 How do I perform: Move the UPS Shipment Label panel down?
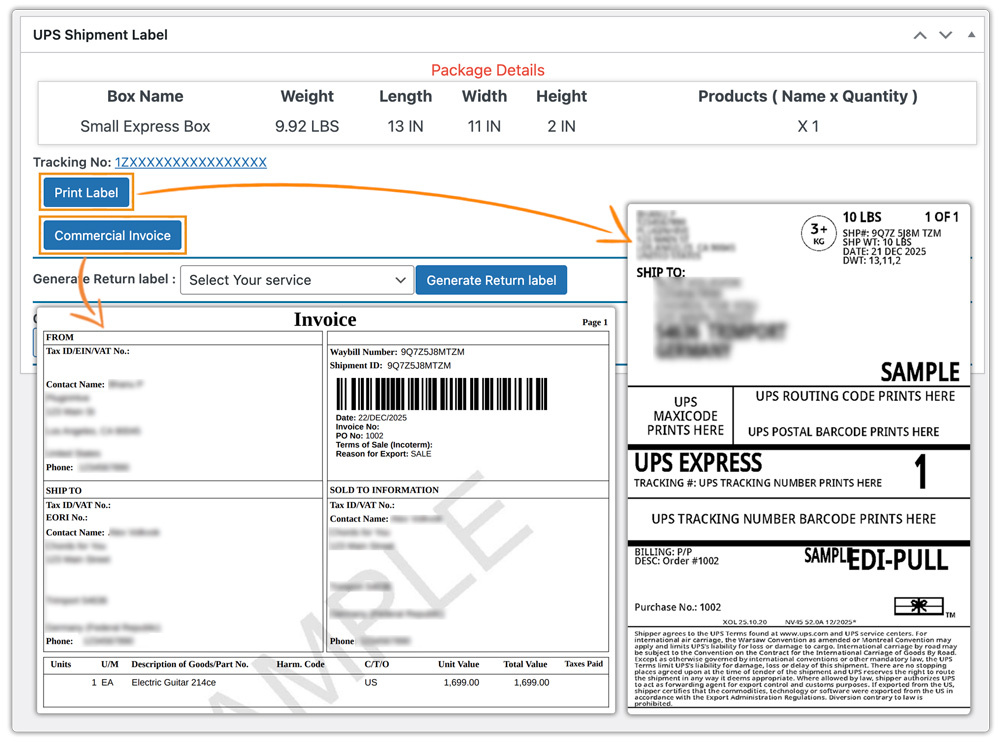944,34
